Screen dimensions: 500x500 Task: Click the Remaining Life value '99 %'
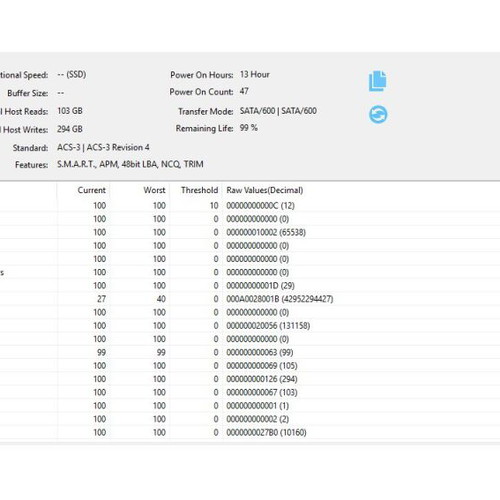click(x=249, y=128)
